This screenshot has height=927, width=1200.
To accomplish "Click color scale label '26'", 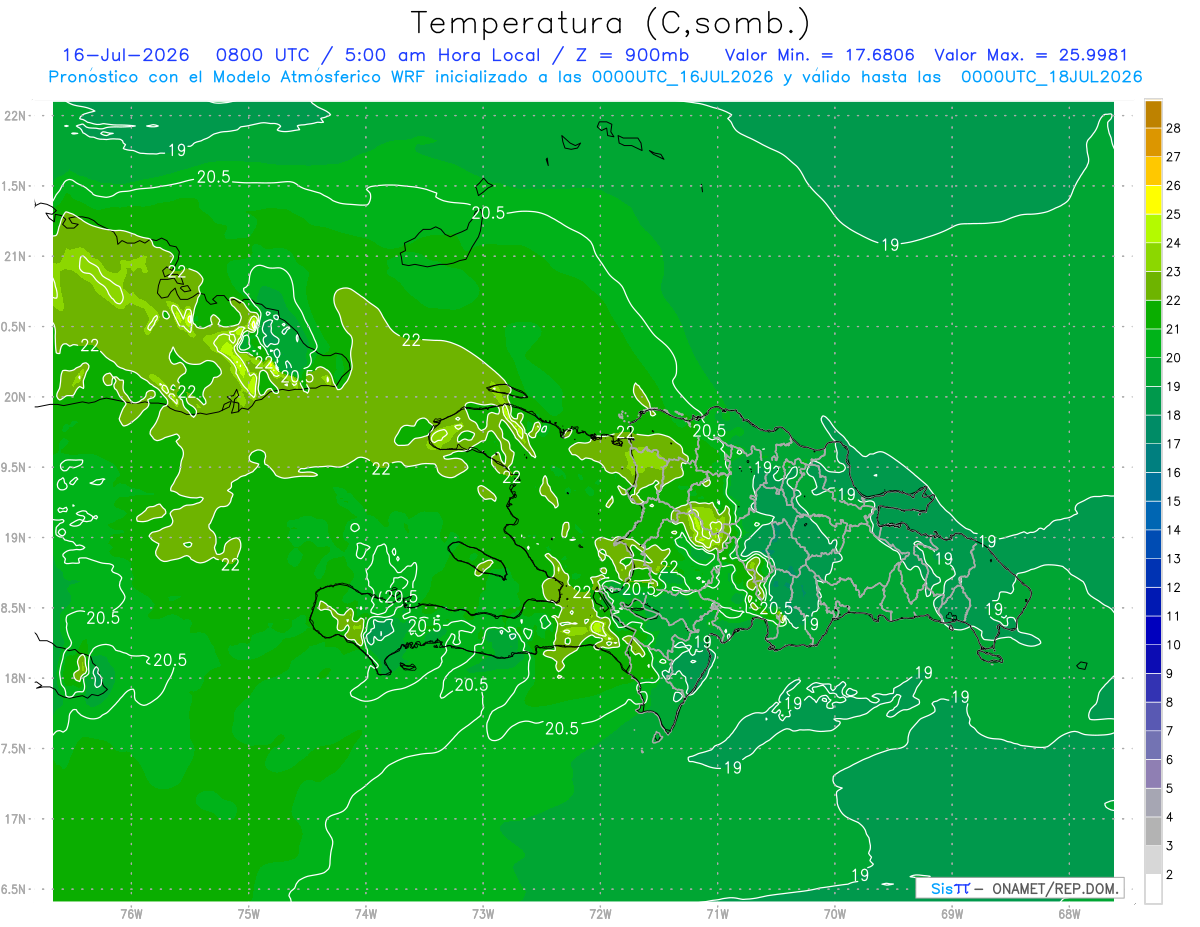I will (1173, 186).
